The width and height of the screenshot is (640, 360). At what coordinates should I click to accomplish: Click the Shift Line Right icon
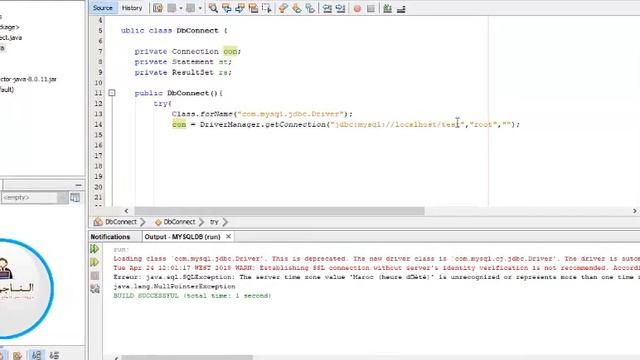(340, 8)
